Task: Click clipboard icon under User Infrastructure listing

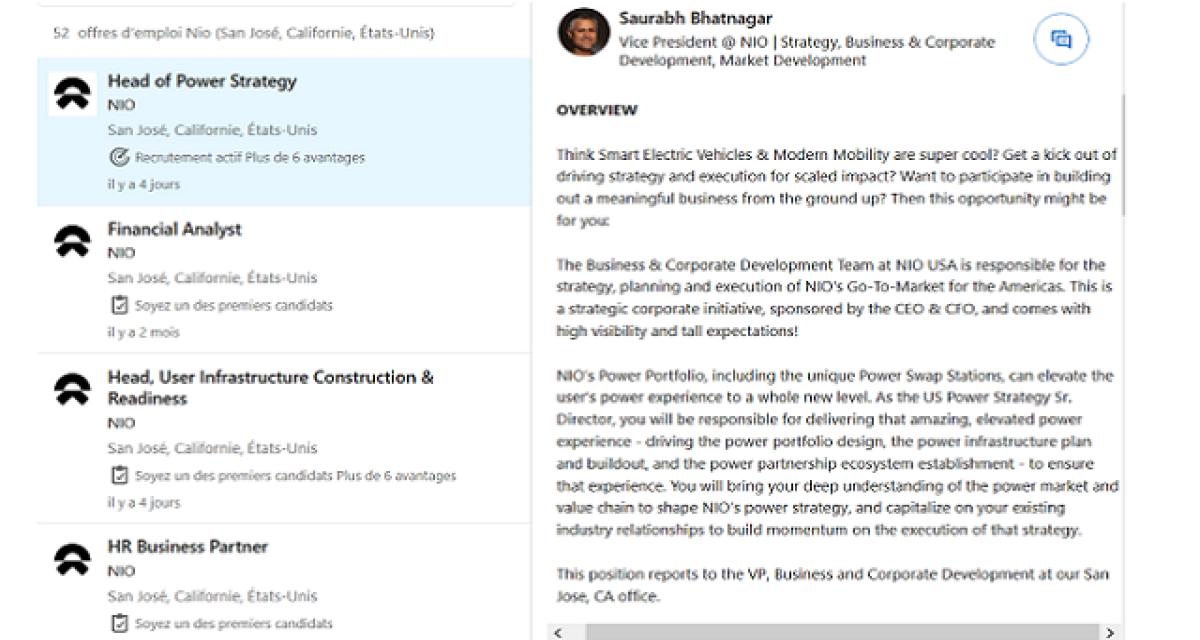Action: (118, 475)
